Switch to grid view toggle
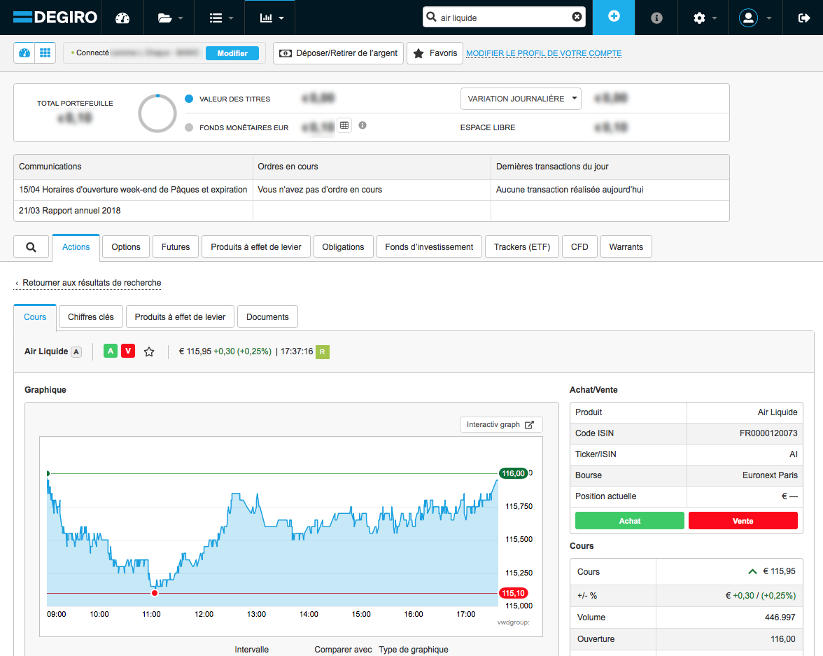The image size is (823, 656). point(45,53)
